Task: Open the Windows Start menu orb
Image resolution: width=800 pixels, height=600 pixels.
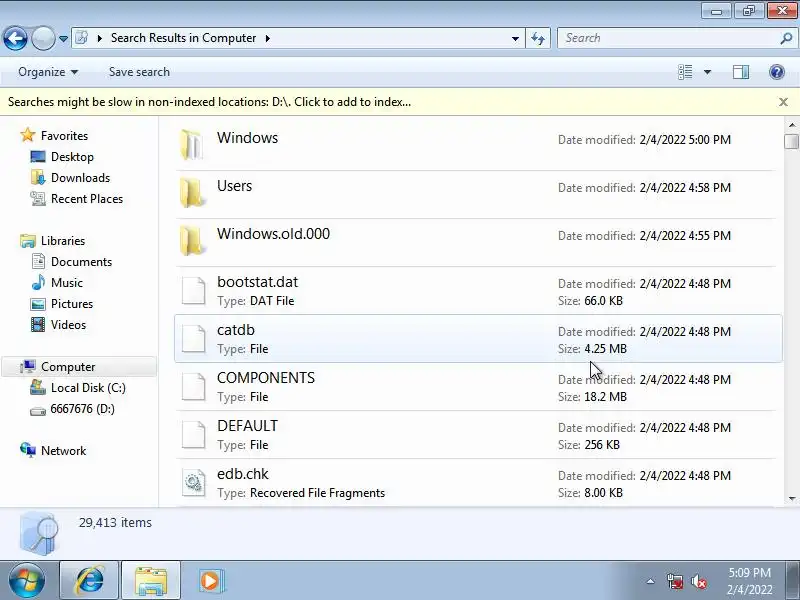Action: [x=26, y=581]
